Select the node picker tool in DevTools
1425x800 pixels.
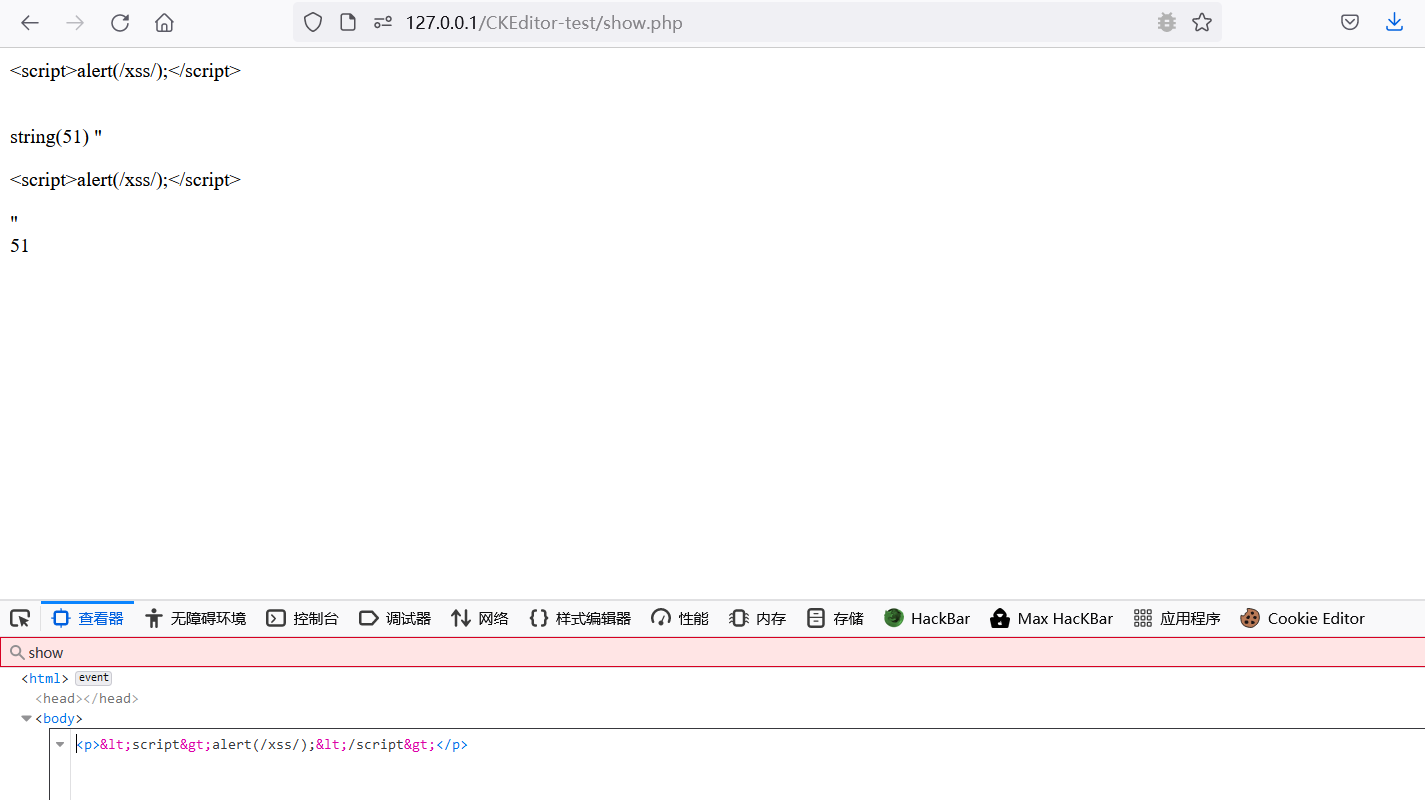(20, 617)
